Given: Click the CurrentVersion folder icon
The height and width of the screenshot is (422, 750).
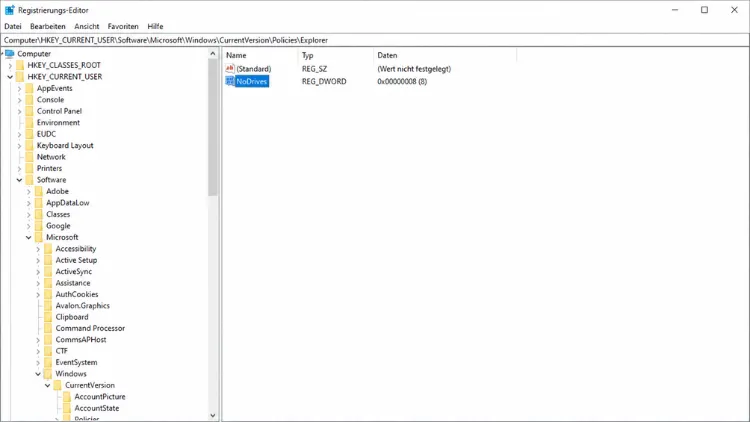Looking at the screenshot, I should (x=57, y=385).
